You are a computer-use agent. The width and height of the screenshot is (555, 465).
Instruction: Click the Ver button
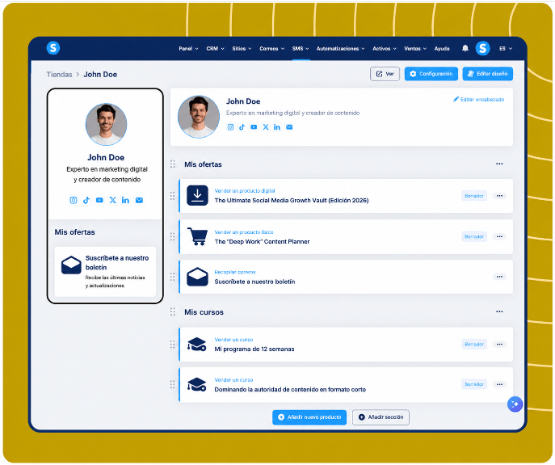click(x=385, y=74)
